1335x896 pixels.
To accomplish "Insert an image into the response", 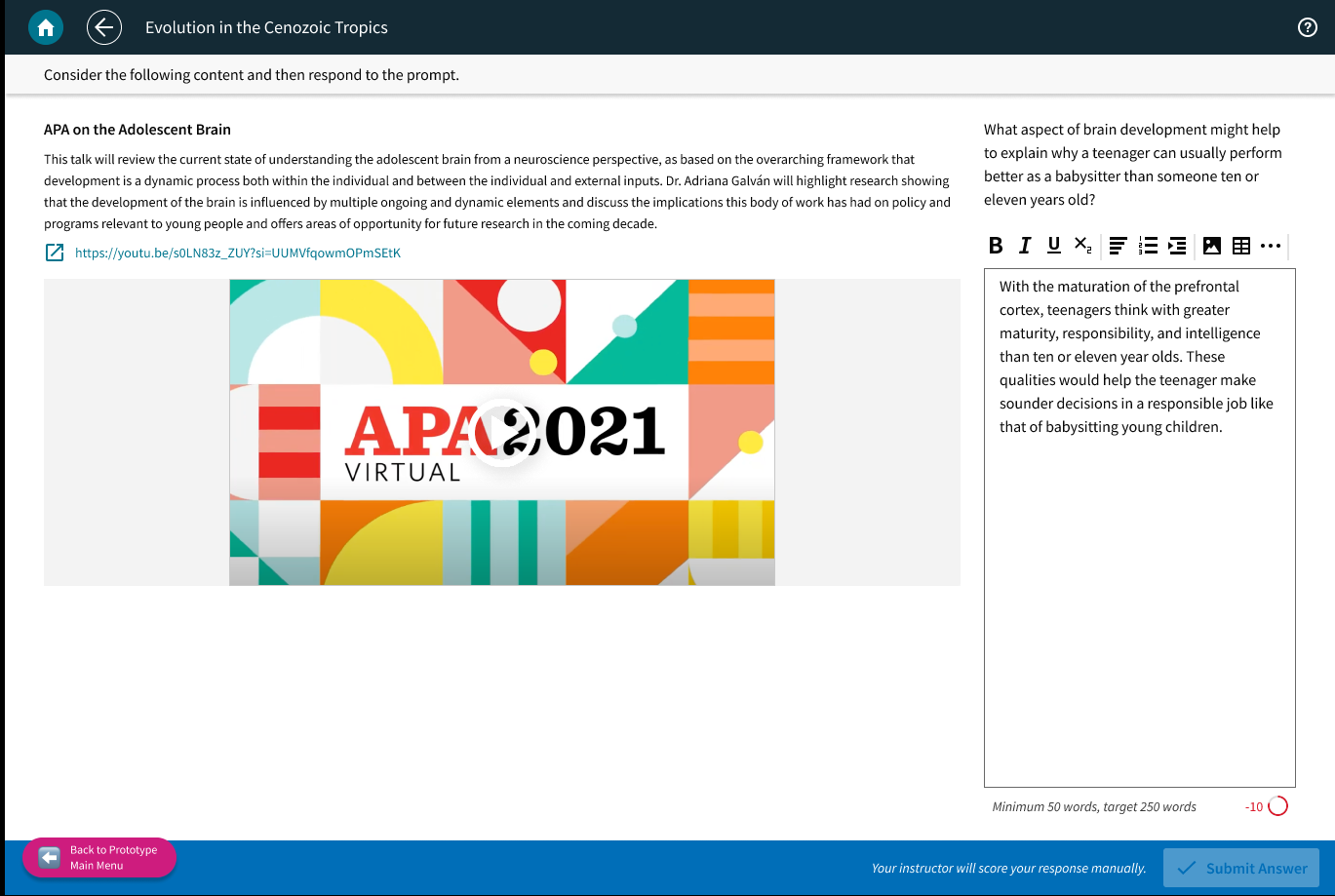I will click(1212, 246).
